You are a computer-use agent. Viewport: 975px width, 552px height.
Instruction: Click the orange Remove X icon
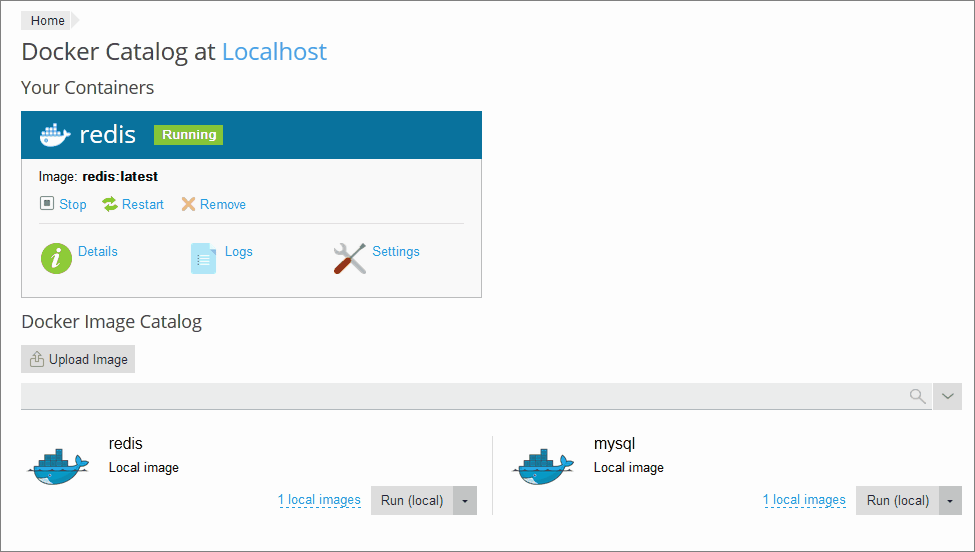pos(188,204)
